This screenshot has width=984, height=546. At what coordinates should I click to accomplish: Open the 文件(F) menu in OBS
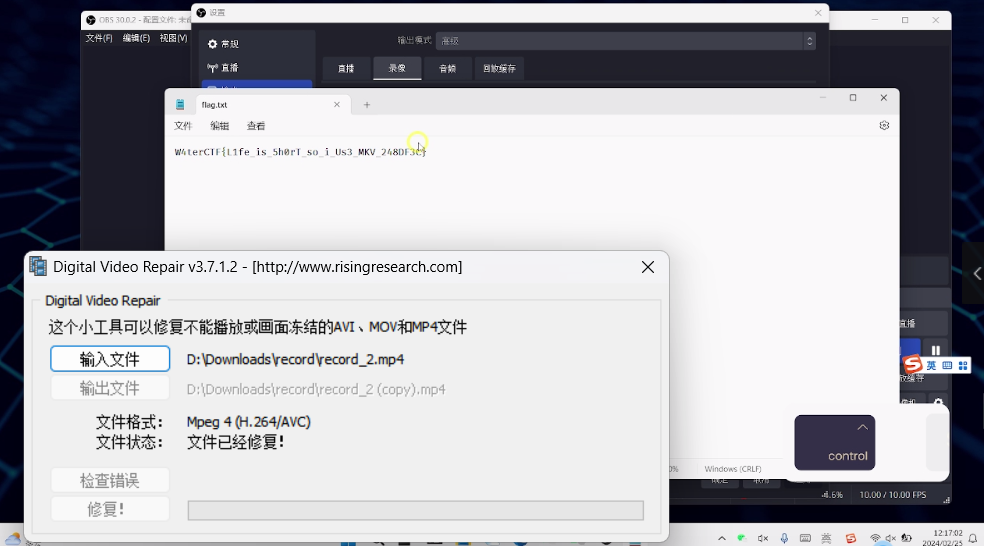pos(99,38)
